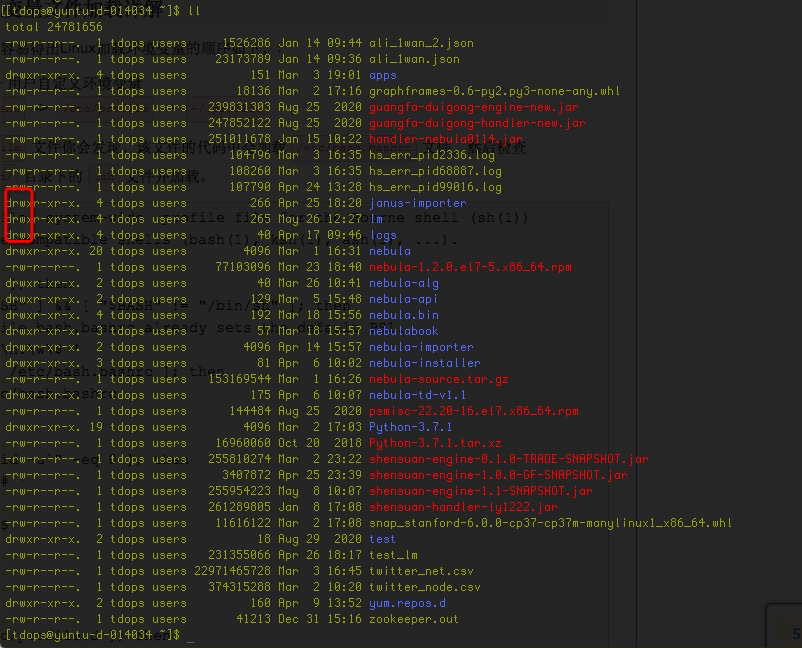Click the test_lm file name
The width and height of the screenshot is (802, 648).
point(393,555)
